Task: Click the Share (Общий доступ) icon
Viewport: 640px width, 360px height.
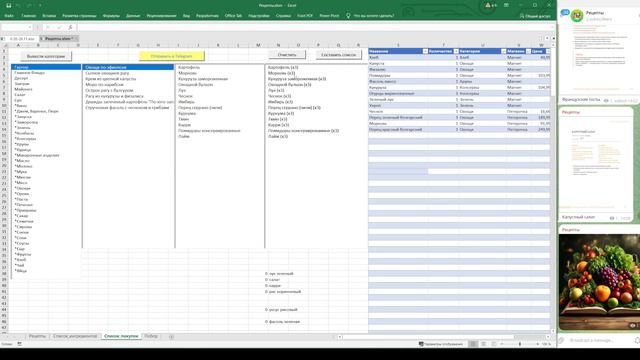Action: coord(522,16)
